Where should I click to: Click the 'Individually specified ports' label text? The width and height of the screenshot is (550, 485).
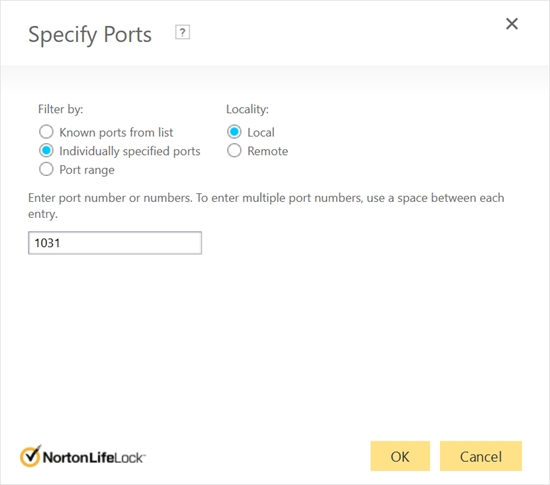point(130,151)
